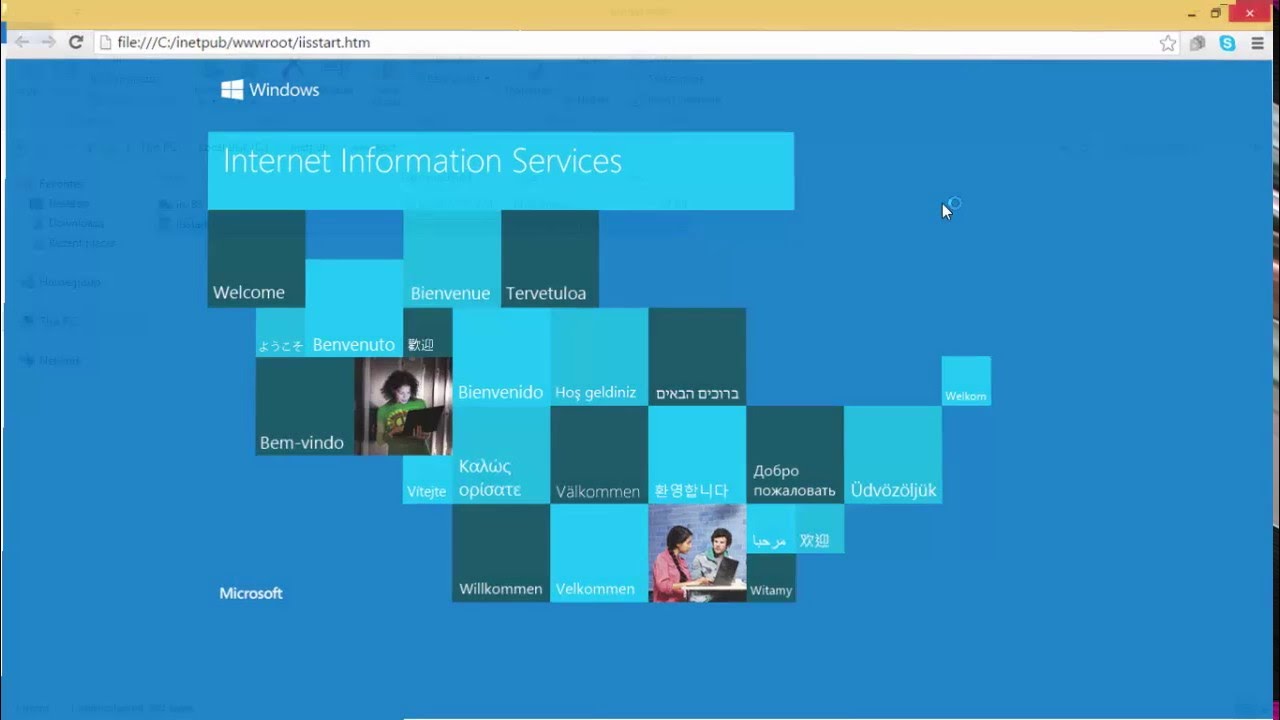Select the 欢迎 tile
Image resolution: width=1280 pixels, height=720 pixels.
[820, 529]
